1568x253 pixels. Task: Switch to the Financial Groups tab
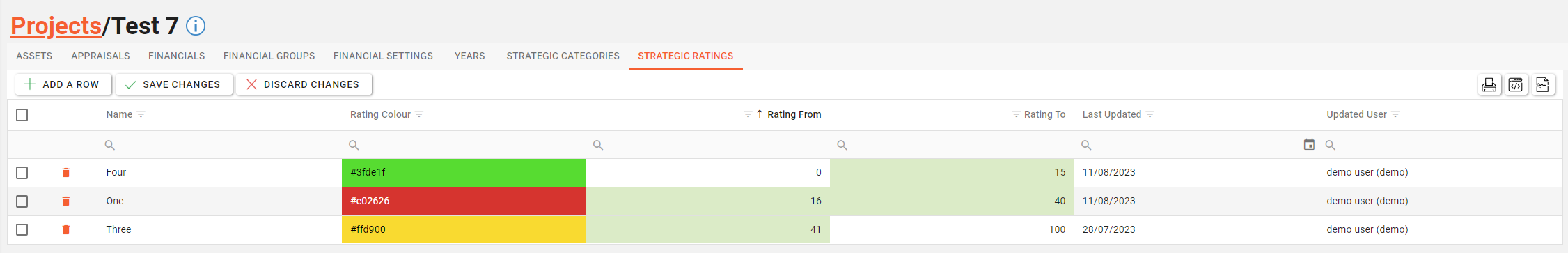coord(269,56)
